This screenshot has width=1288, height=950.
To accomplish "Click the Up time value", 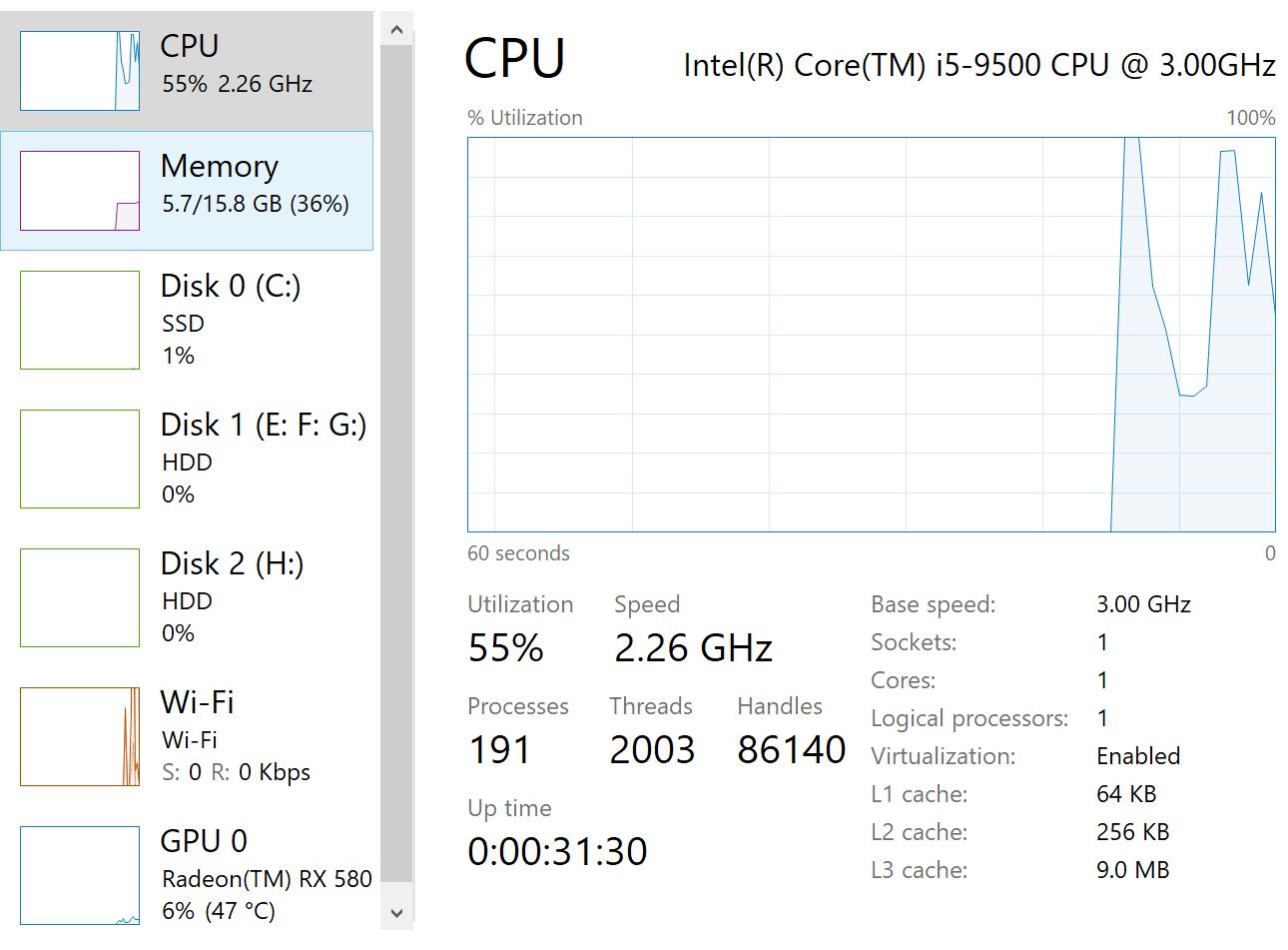I will pyautogui.click(x=557, y=851).
